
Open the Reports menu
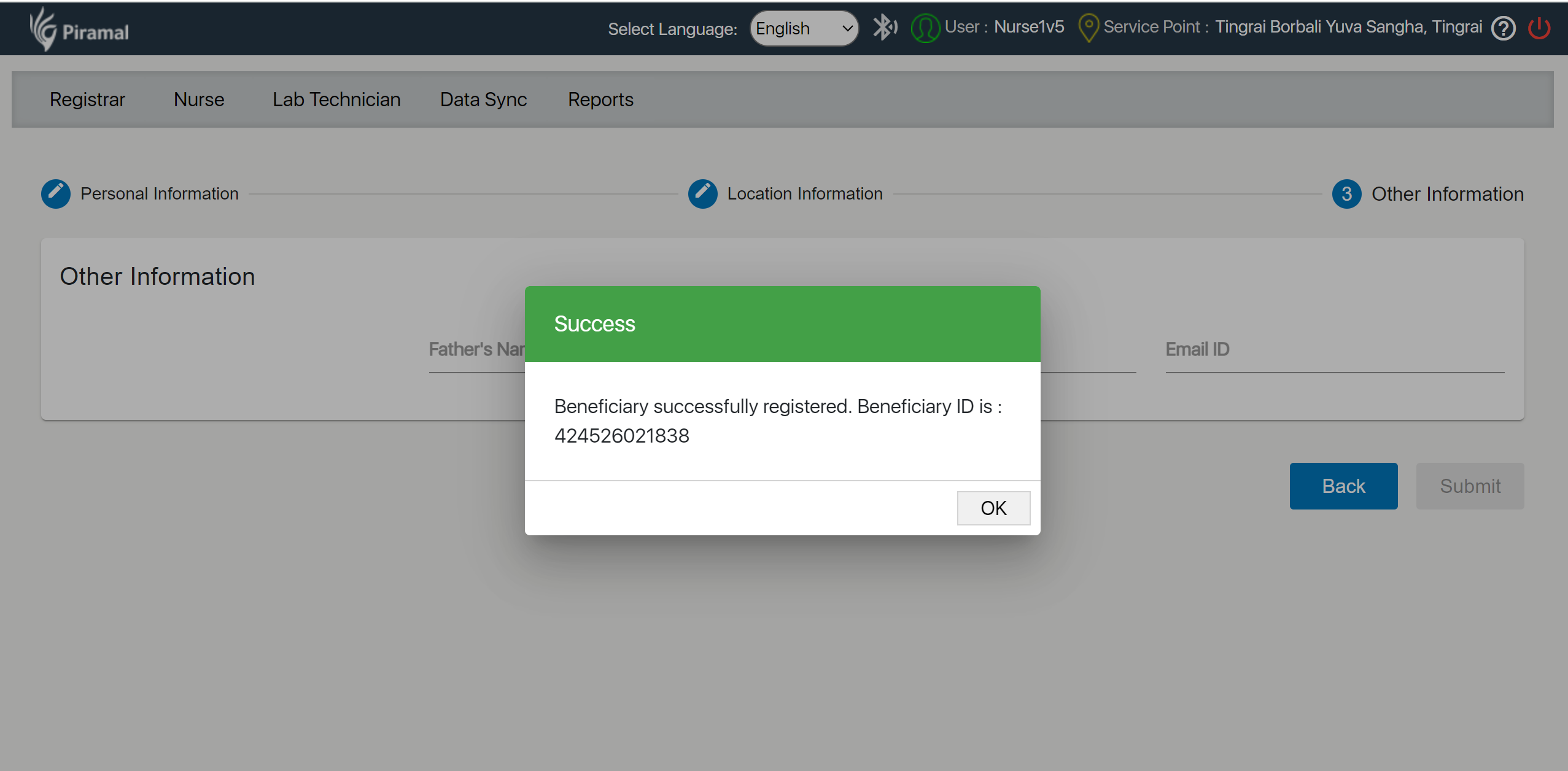pos(600,99)
